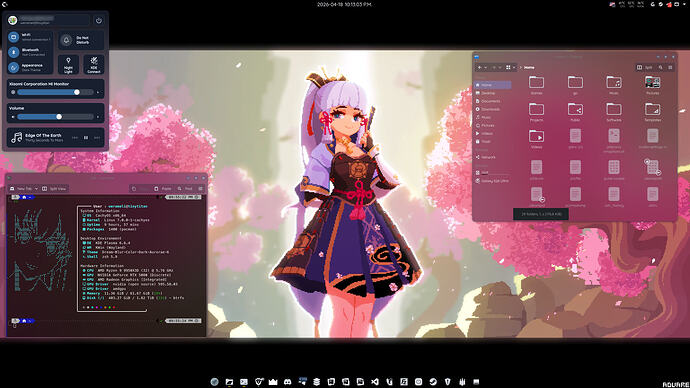Open the terminal from the dock
The height and width of the screenshot is (388, 690).
click(243, 382)
